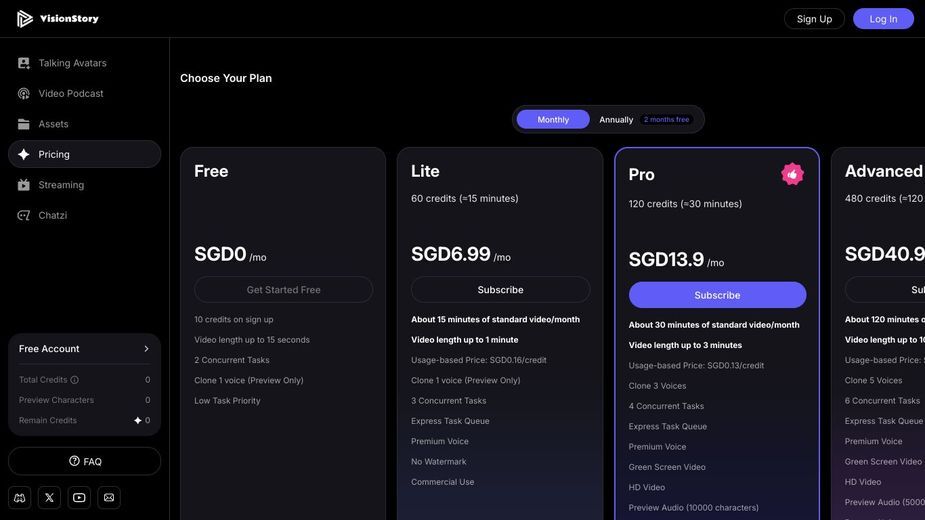Image resolution: width=925 pixels, height=520 pixels.
Task: Open Talking Avatars from sidebar icon
Action: pyautogui.click(x=24, y=63)
